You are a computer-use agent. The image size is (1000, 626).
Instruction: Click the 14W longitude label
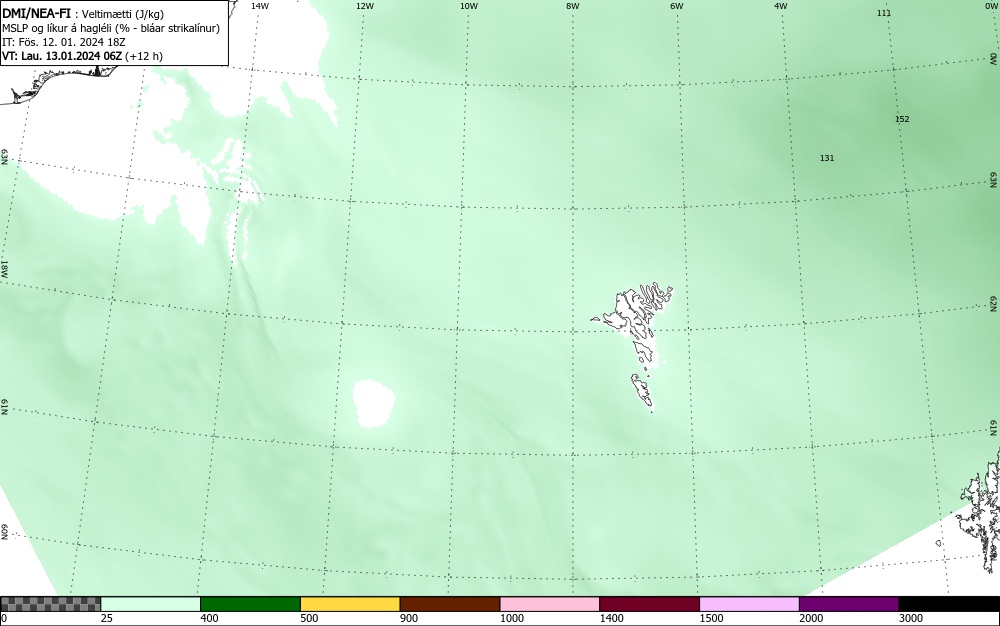pyautogui.click(x=260, y=6)
